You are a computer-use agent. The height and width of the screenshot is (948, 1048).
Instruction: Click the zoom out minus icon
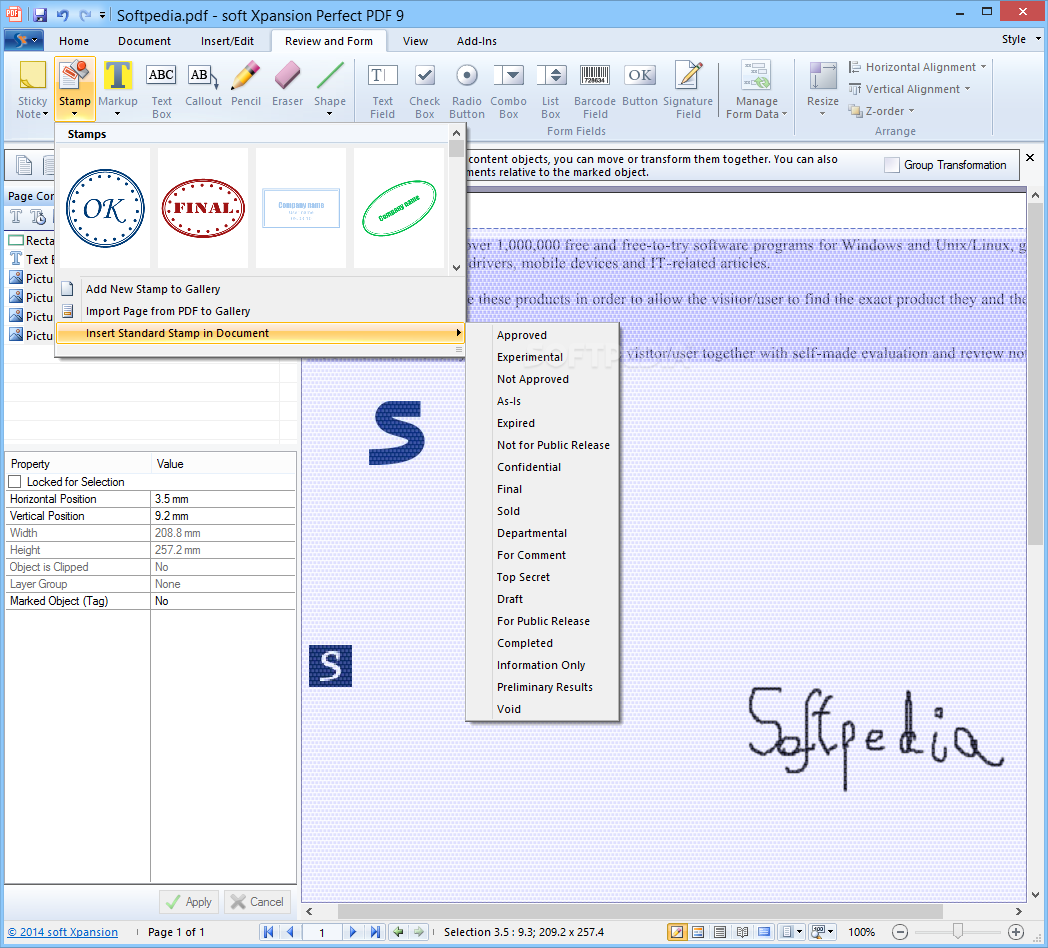(x=900, y=932)
